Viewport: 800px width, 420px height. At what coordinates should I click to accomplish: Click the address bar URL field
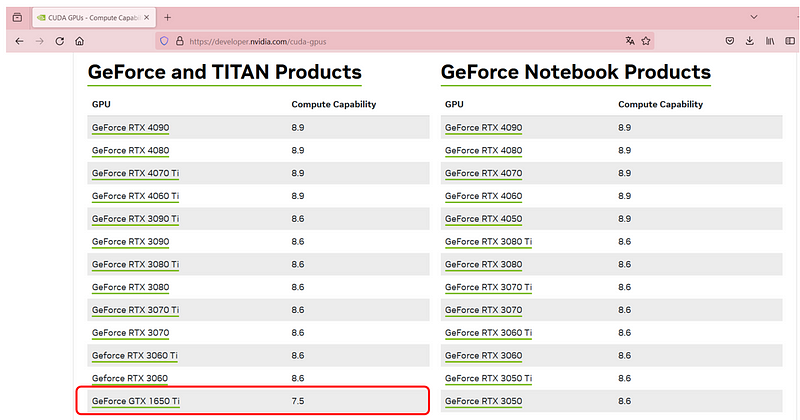click(x=403, y=41)
